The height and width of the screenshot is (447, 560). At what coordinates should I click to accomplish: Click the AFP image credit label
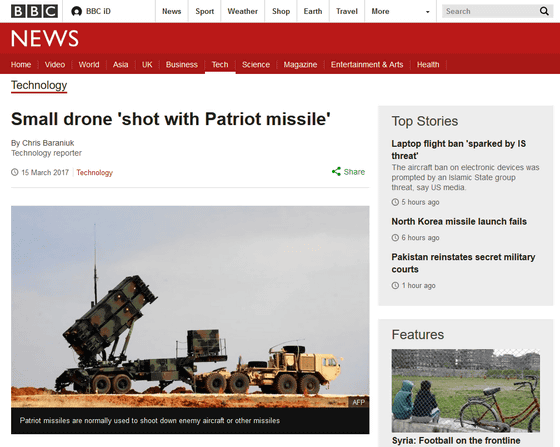click(359, 402)
